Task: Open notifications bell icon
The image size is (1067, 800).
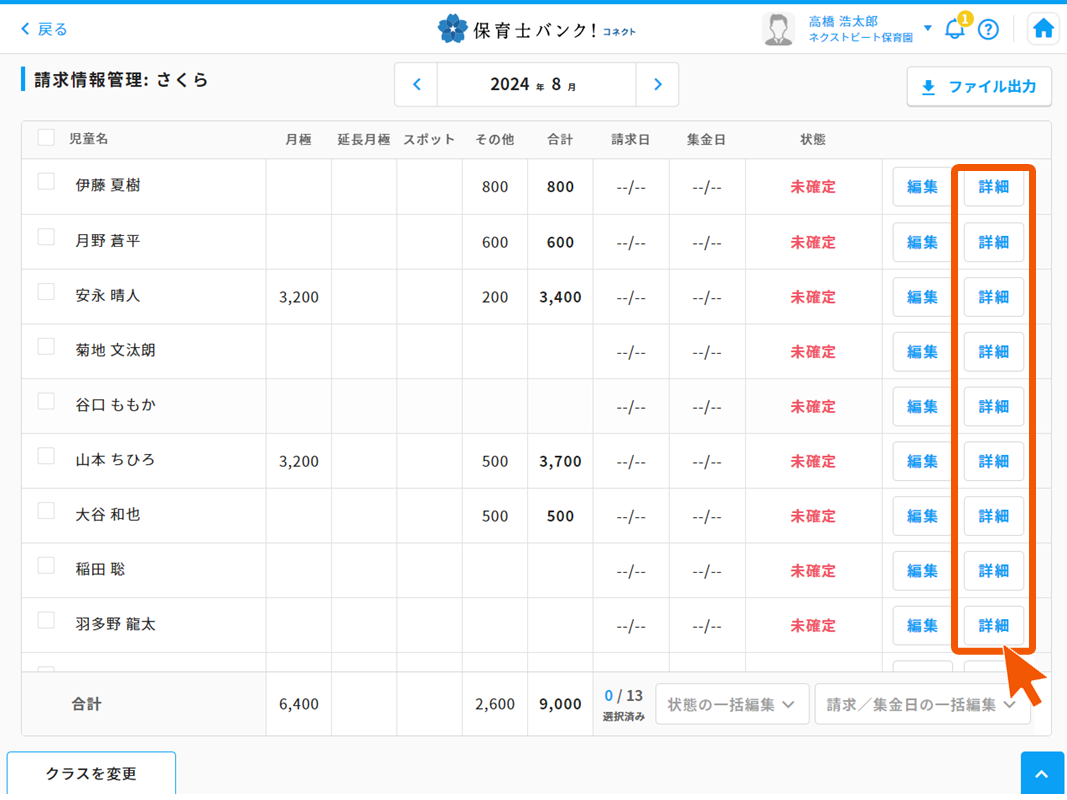Action: coord(955,29)
